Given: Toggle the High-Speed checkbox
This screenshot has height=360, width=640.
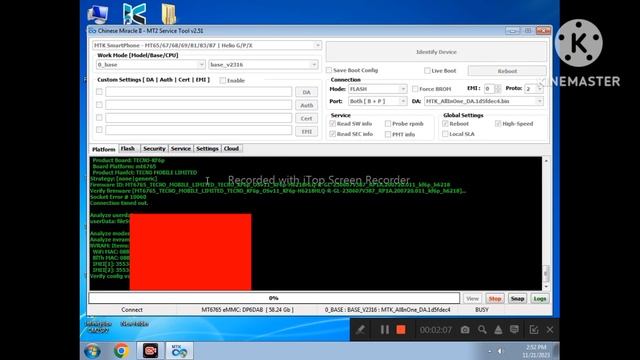Looking at the screenshot, I should [498, 123].
